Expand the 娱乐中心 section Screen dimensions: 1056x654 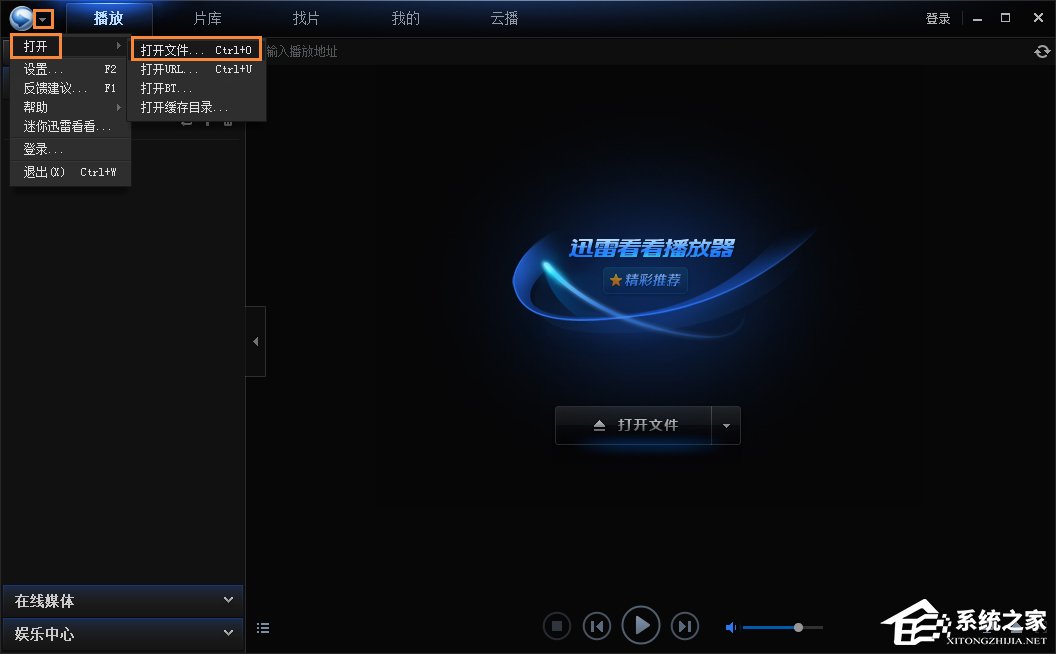229,633
